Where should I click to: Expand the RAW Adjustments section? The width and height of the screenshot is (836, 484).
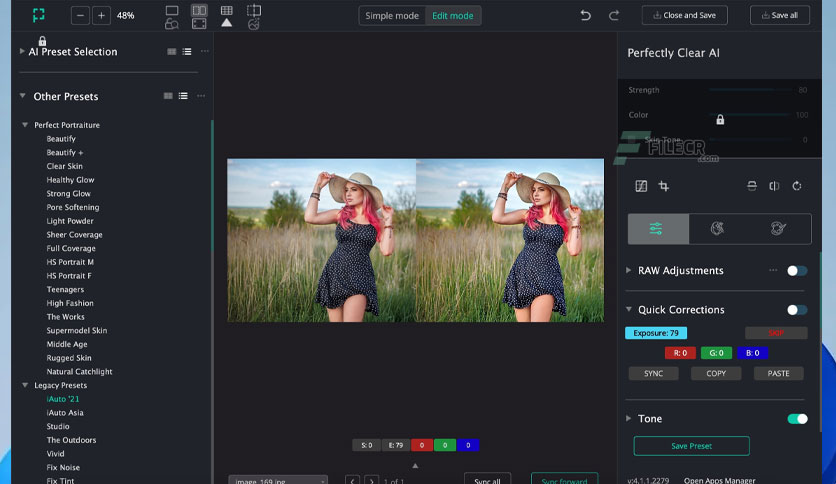click(x=629, y=270)
